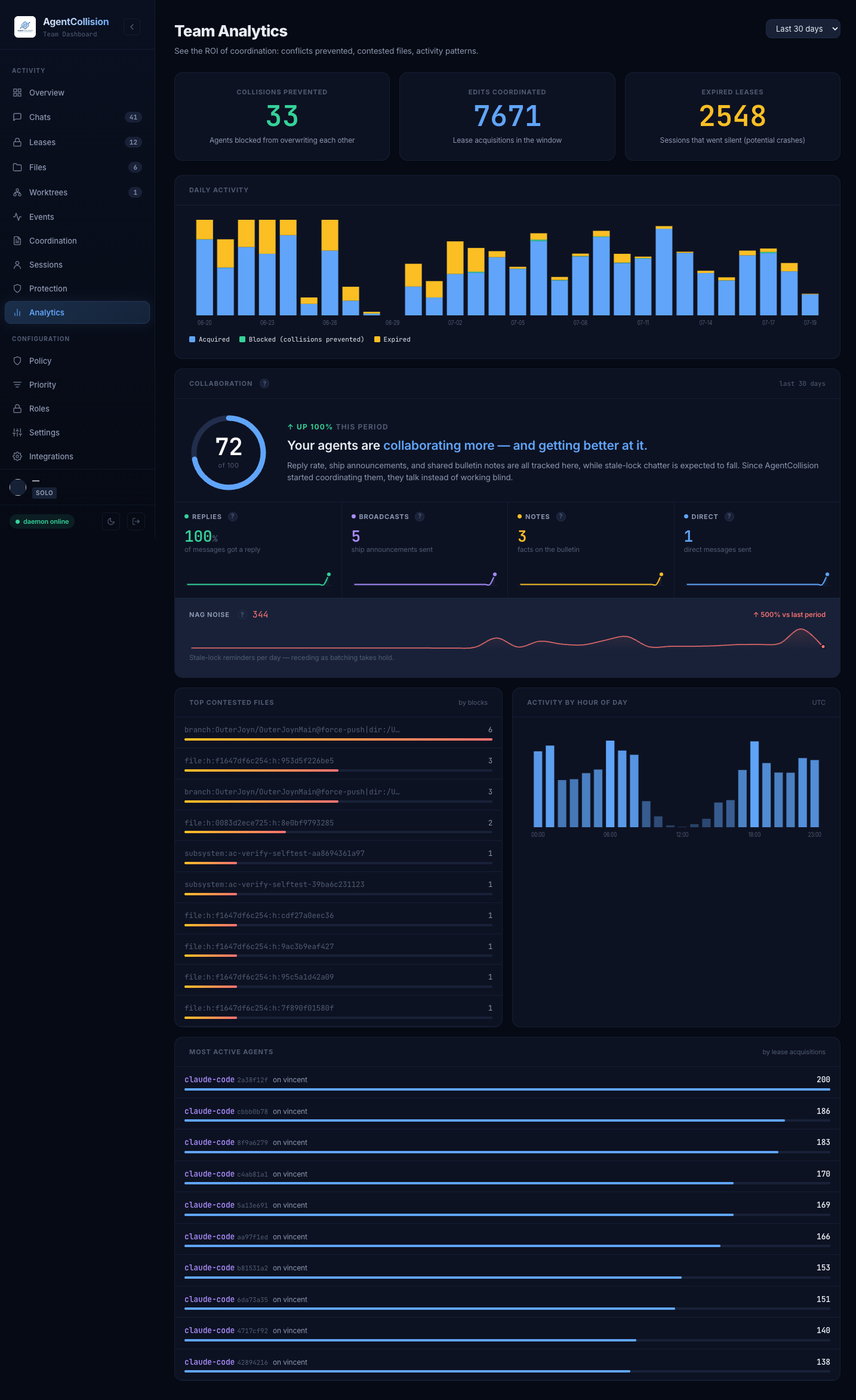Click the SOLO plan badge
The height and width of the screenshot is (1400, 856).
[x=44, y=493]
